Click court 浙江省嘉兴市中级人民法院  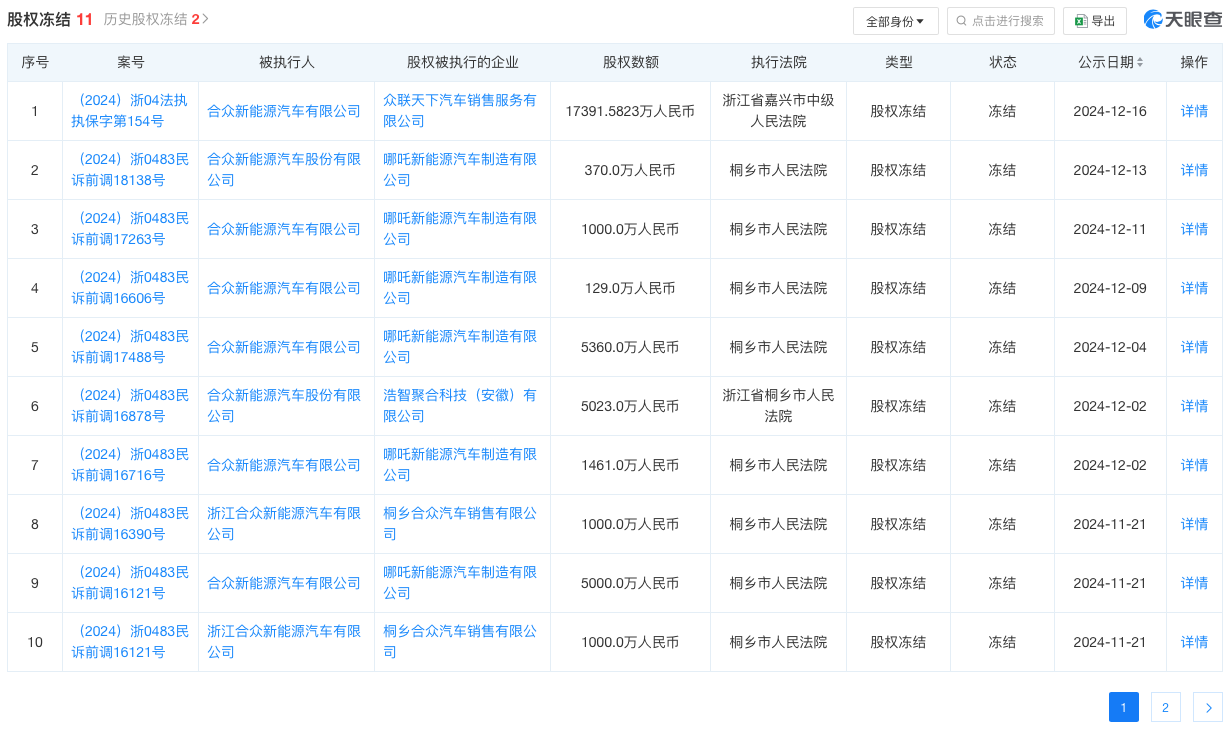tap(778, 111)
